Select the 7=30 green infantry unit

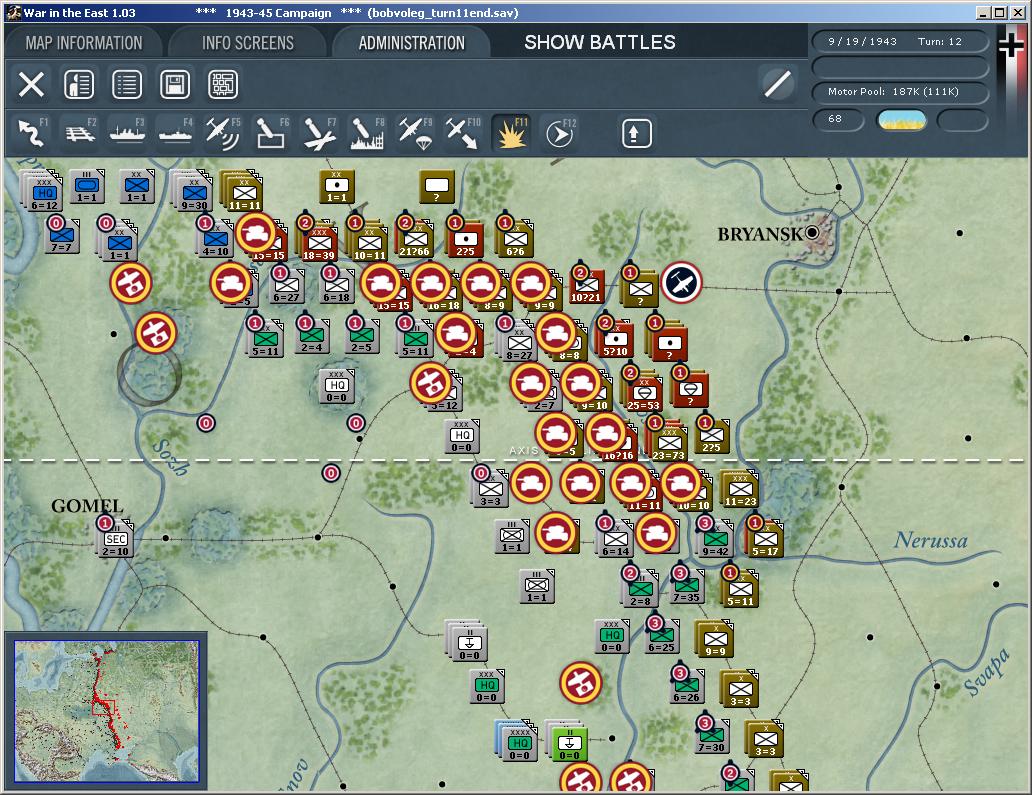point(711,736)
